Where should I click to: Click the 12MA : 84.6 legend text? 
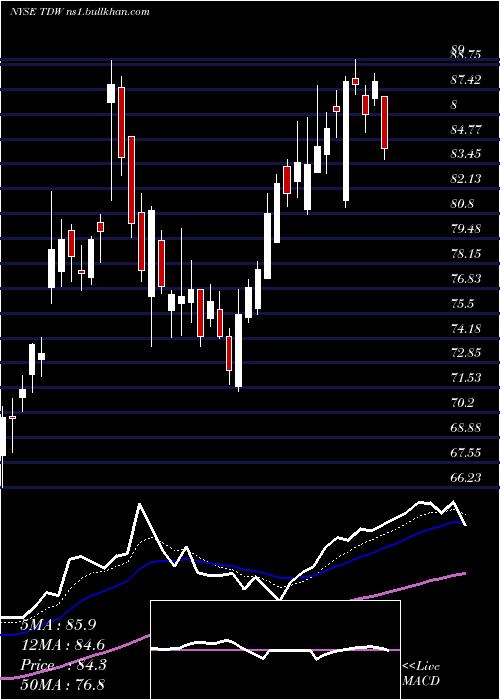click(x=63, y=645)
